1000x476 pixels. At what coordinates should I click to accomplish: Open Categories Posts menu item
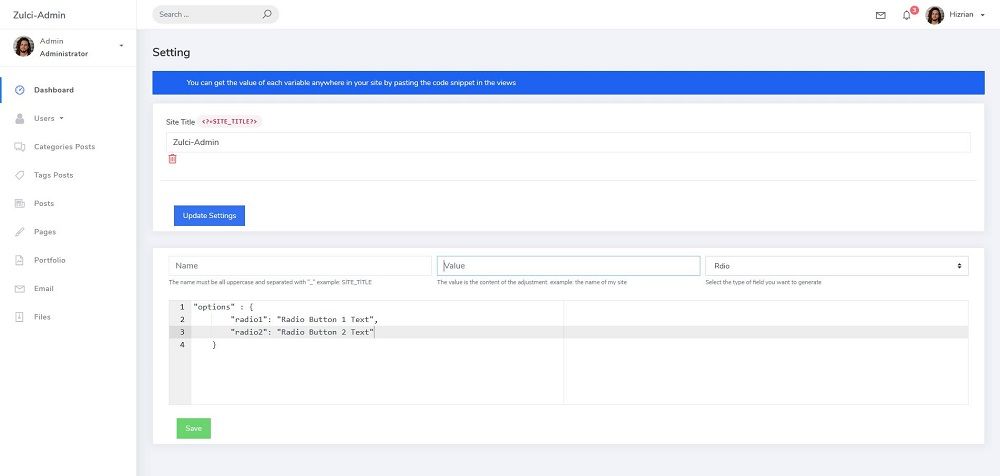[64, 147]
